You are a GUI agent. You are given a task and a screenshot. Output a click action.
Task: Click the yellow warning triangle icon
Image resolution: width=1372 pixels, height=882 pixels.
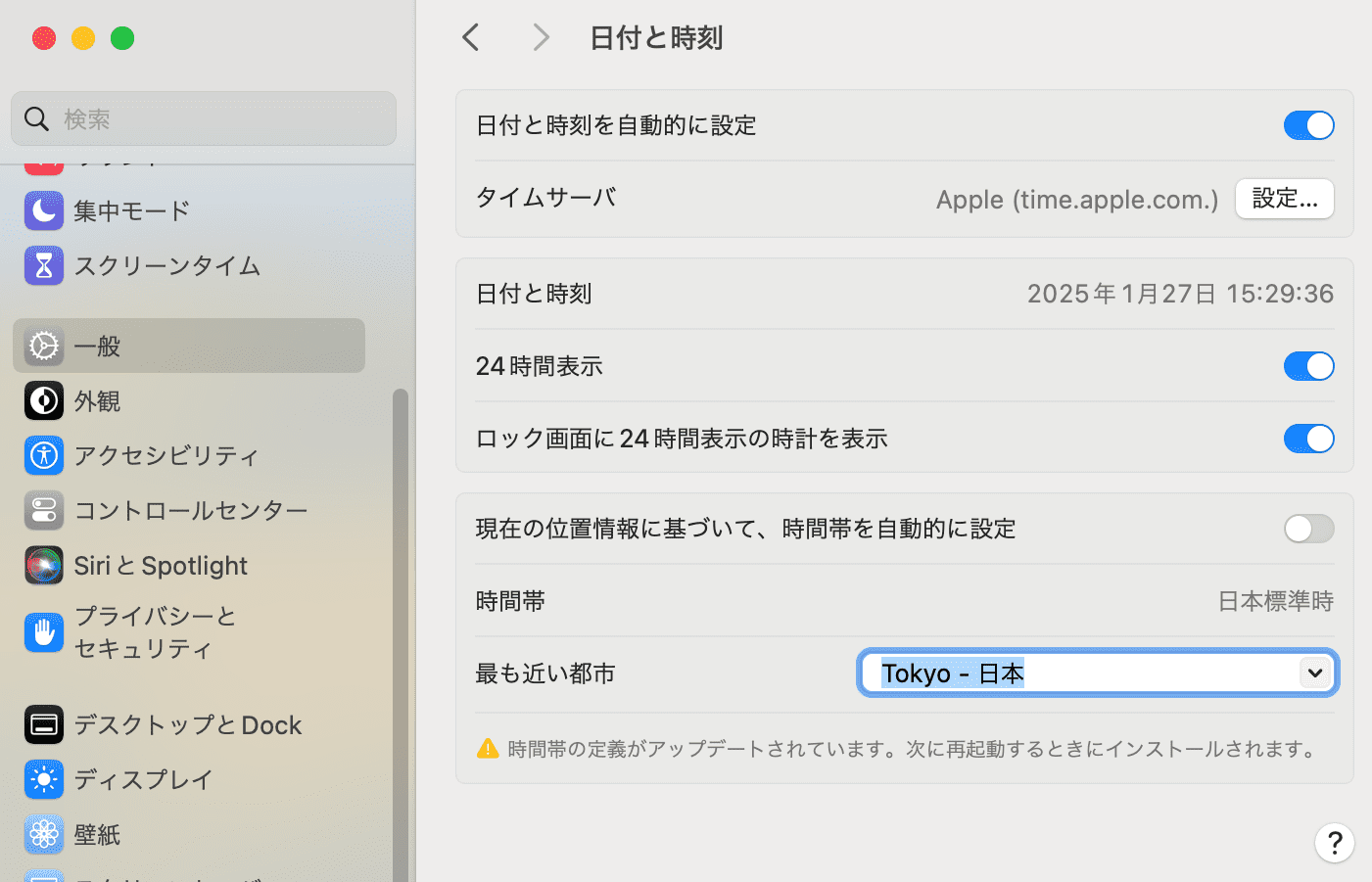(x=488, y=749)
